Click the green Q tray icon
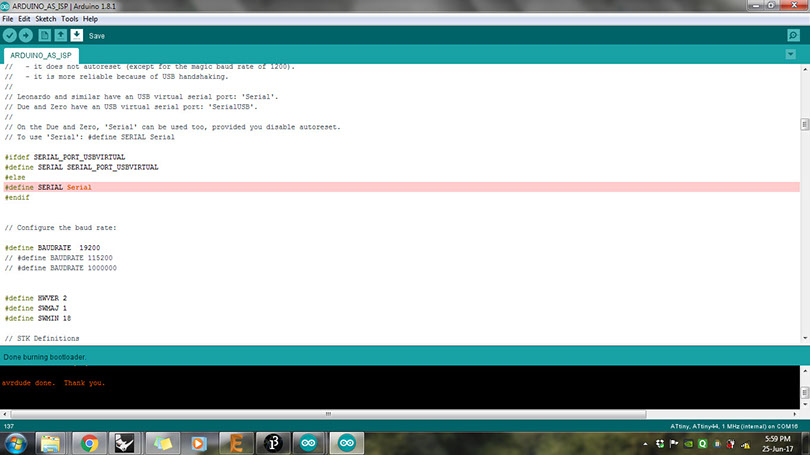 tap(703, 444)
